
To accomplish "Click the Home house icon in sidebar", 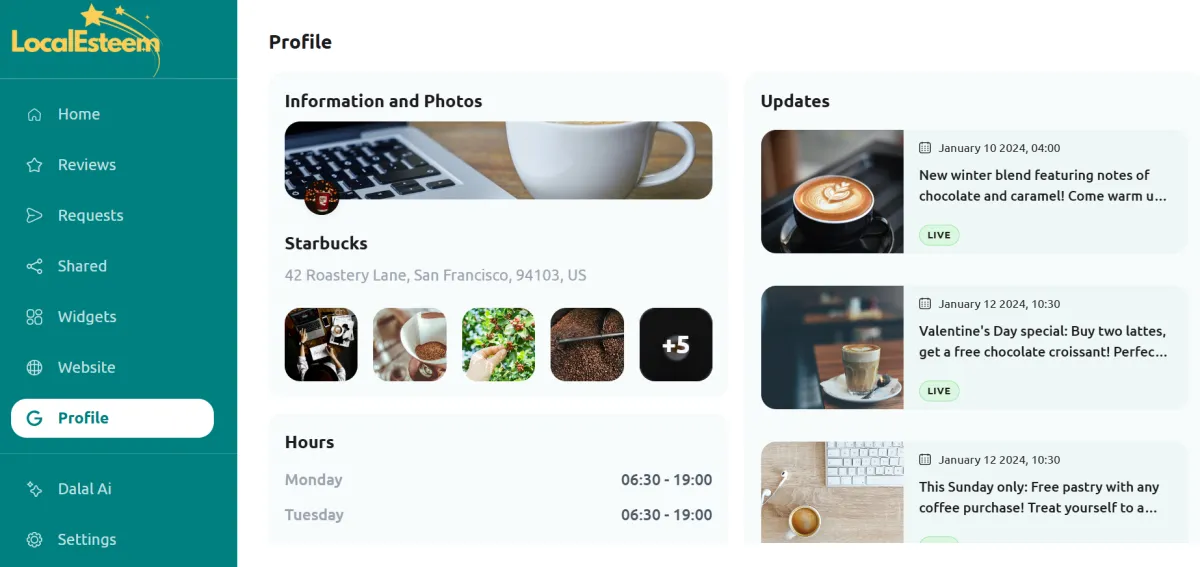I will (34, 114).
